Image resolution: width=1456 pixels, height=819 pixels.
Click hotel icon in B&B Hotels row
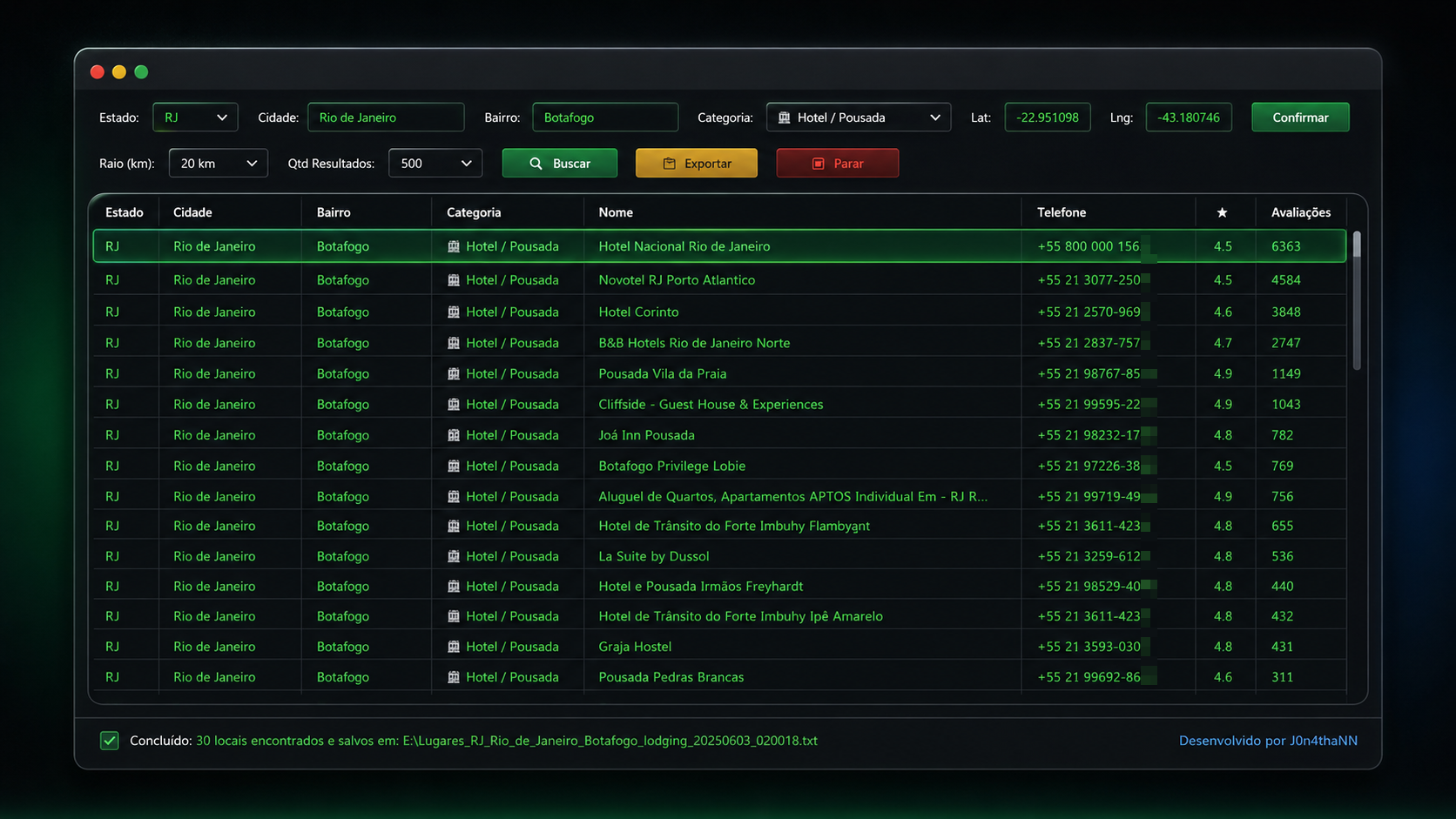point(454,343)
